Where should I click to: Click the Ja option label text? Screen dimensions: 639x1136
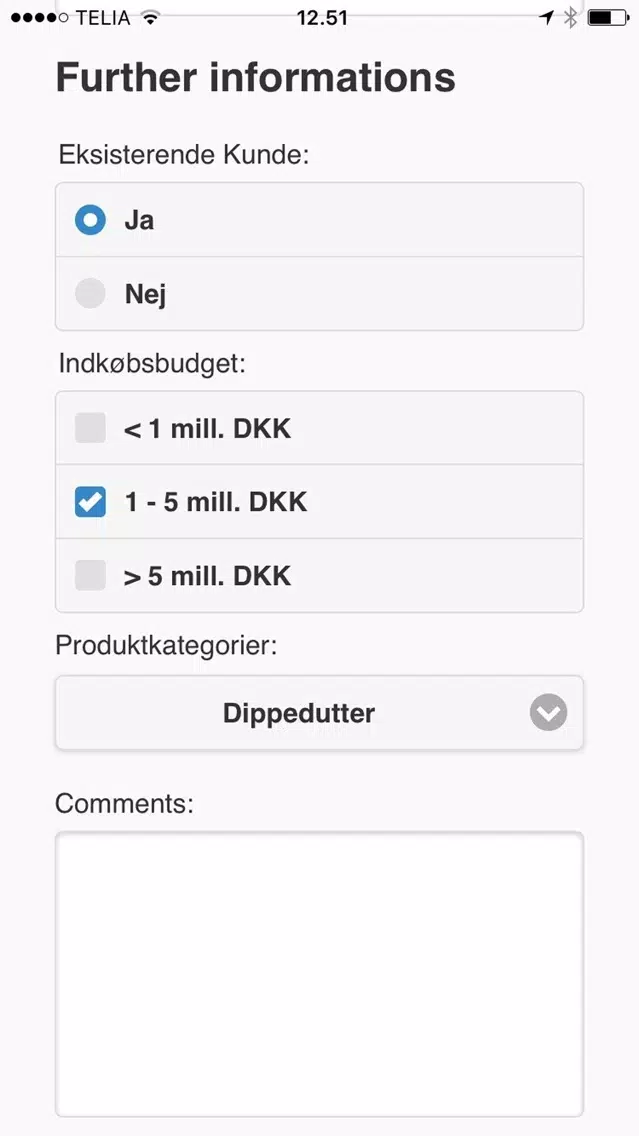(139, 220)
